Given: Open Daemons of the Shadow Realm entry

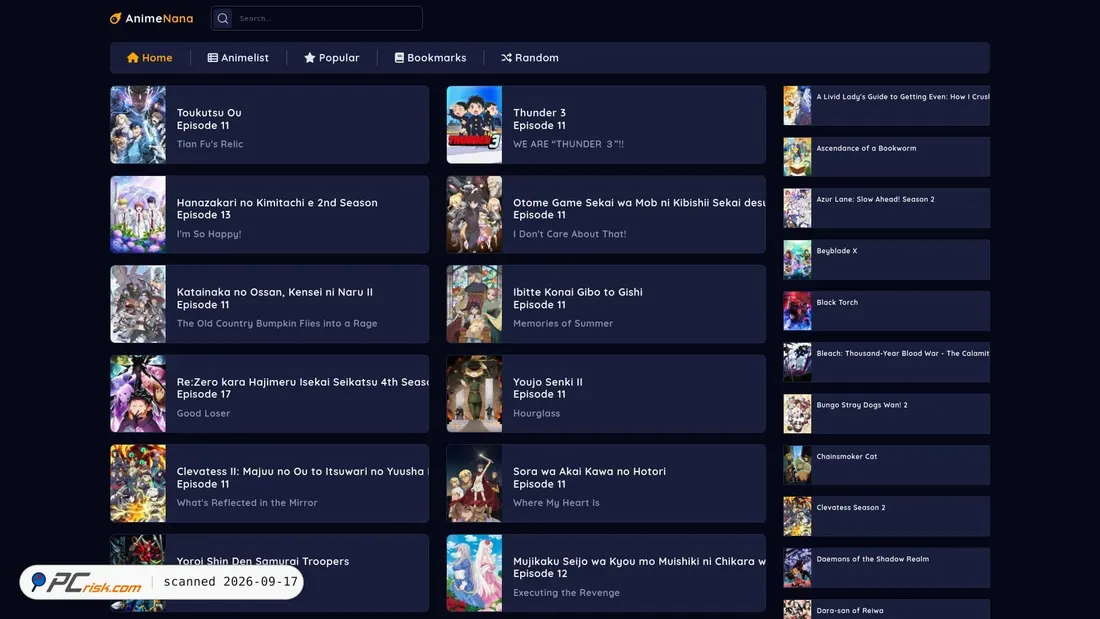Looking at the screenshot, I should 886,568.
